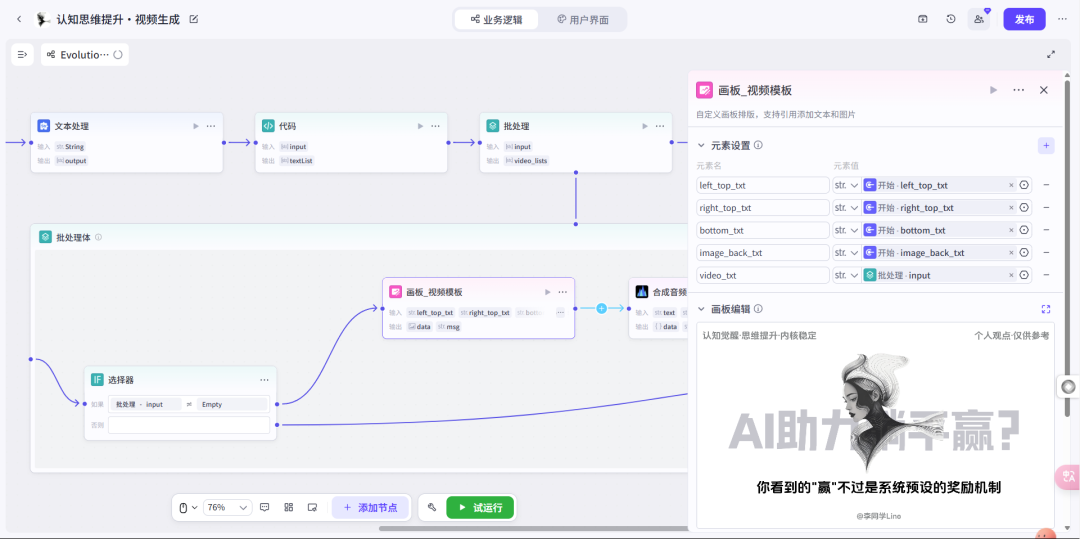1080x539 pixels.
Task: Edit the workflow title with pencil icon
Action: (x=194, y=19)
